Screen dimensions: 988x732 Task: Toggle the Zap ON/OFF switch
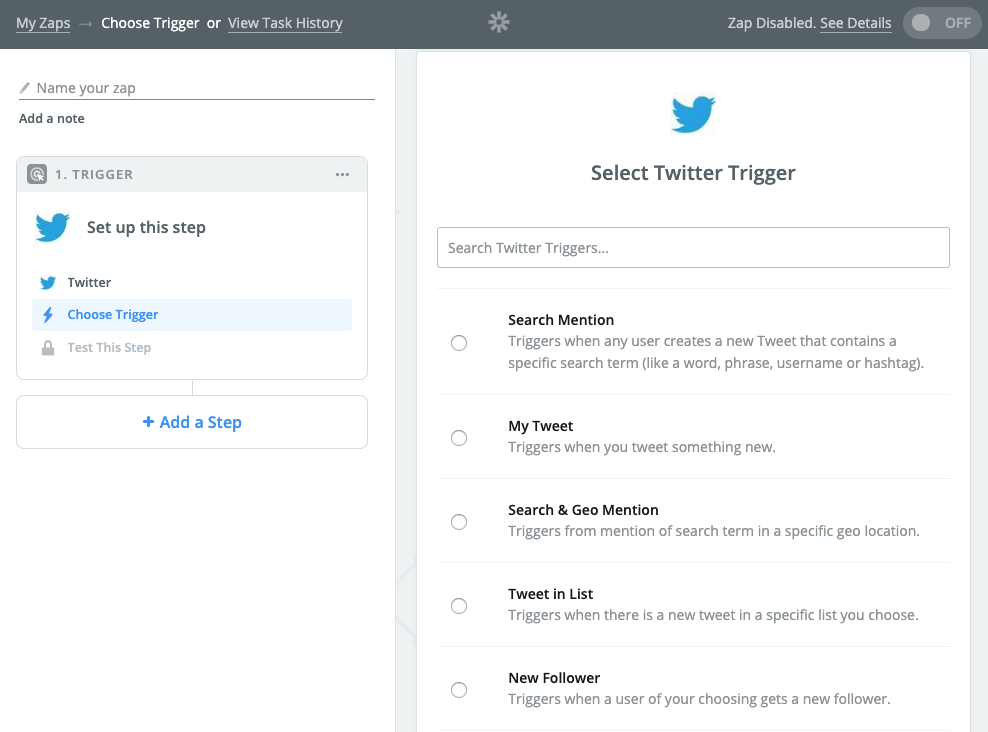942,23
